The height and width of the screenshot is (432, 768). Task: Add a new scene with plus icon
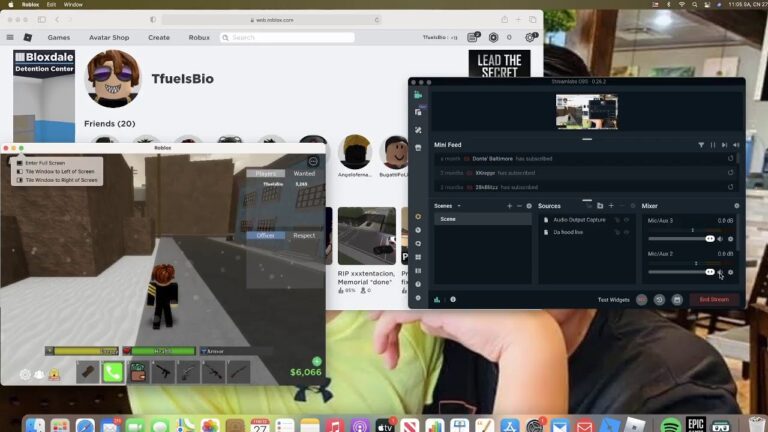509,206
